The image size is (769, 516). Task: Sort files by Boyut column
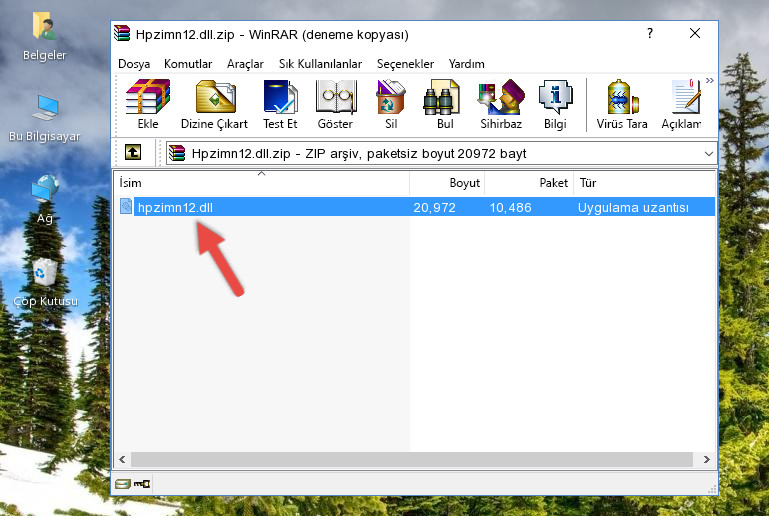[x=447, y=182]
